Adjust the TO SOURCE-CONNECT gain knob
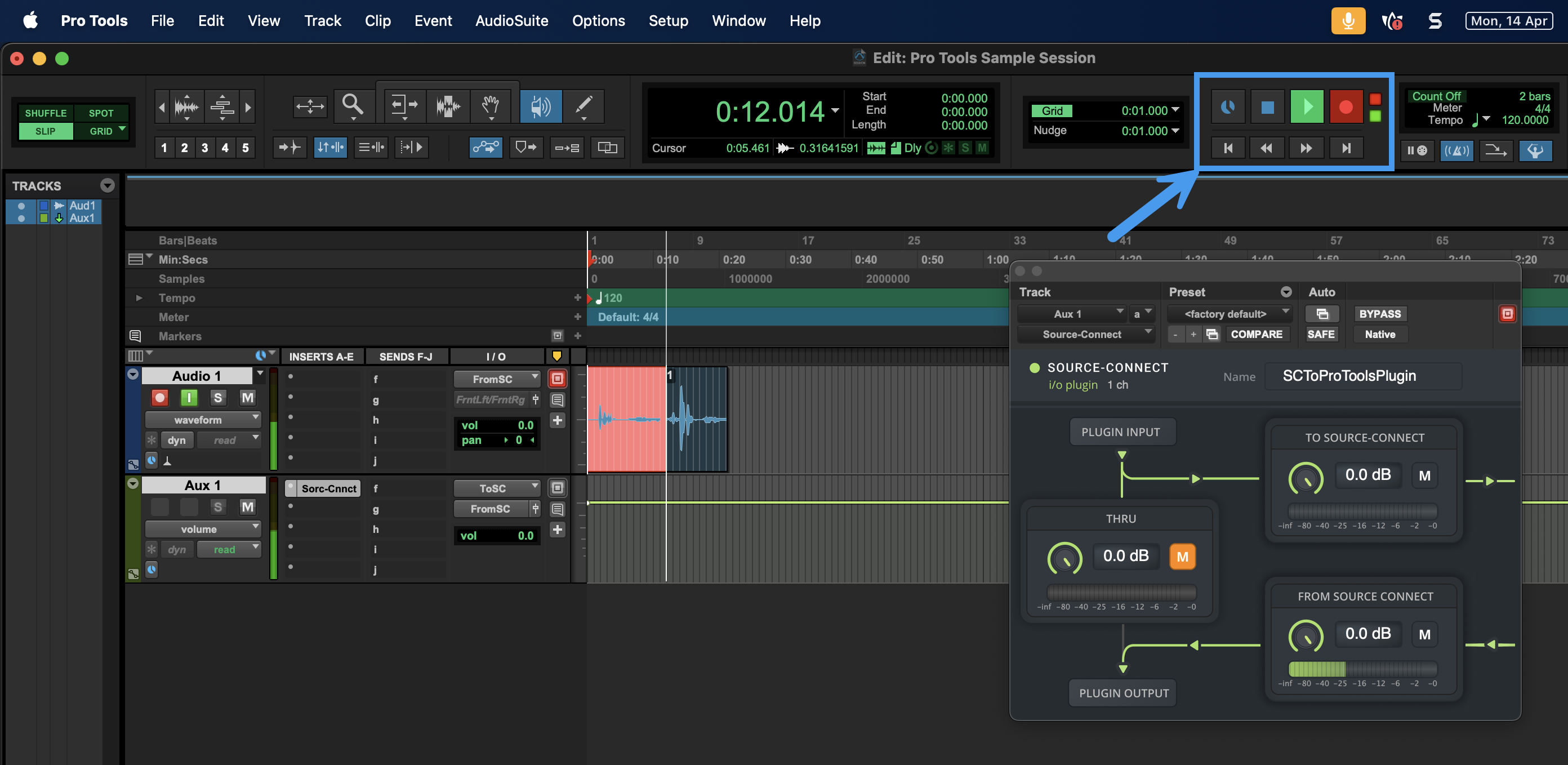Viewport: 1568px width, 765px height. [1305, 478]
